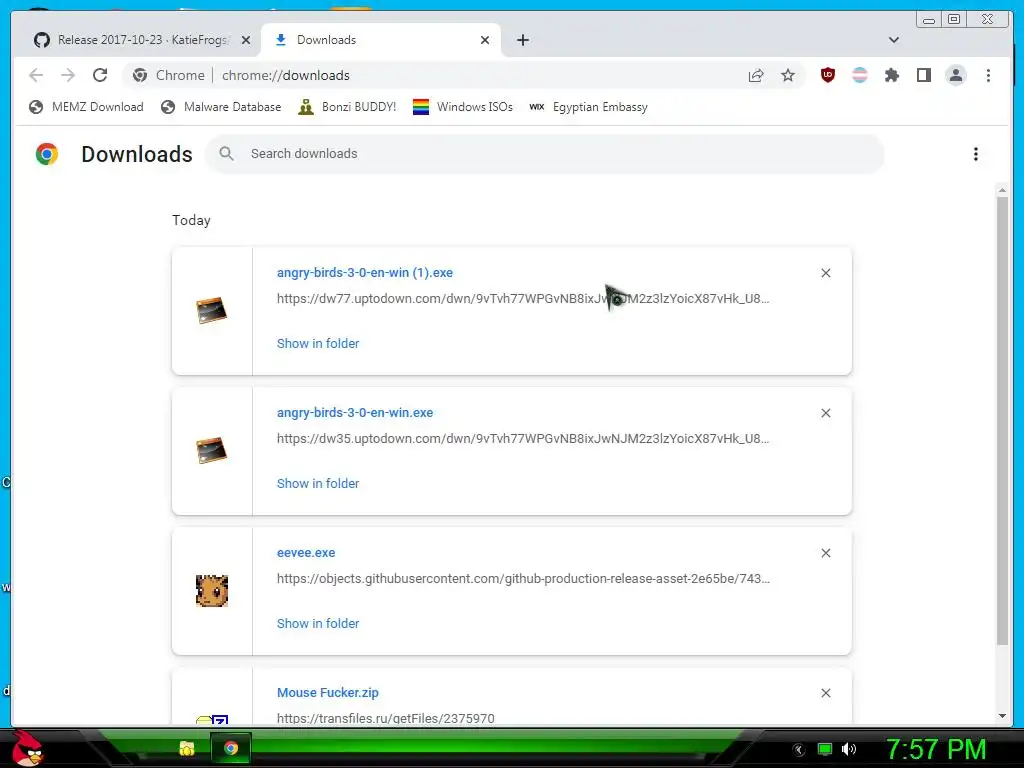The image size is (1024, 768).
Task: Select the Downloads tab
Action: pyautogui.click(x=380, y=40)
